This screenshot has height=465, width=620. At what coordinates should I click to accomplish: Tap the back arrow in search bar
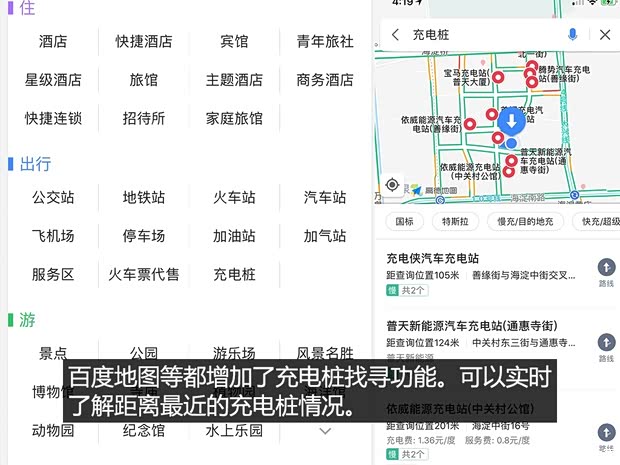point(395,35)
